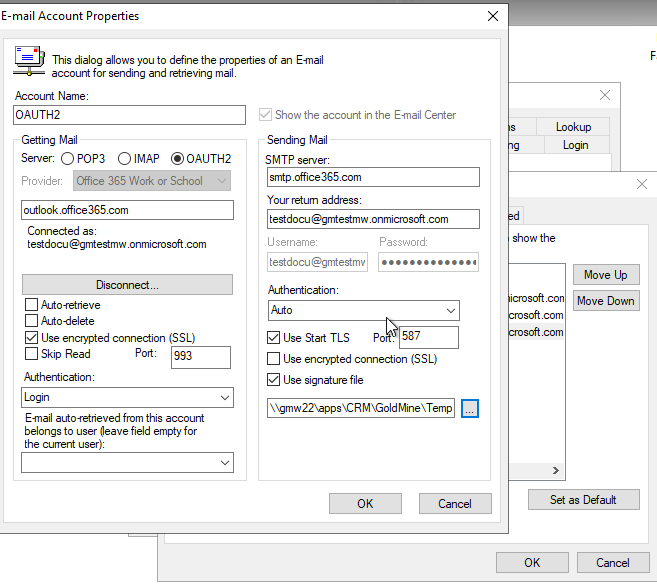This screenshot has width=657, height=584.
Task: Enable the Auto-retrieve checkbox
Action: point(32,305)
